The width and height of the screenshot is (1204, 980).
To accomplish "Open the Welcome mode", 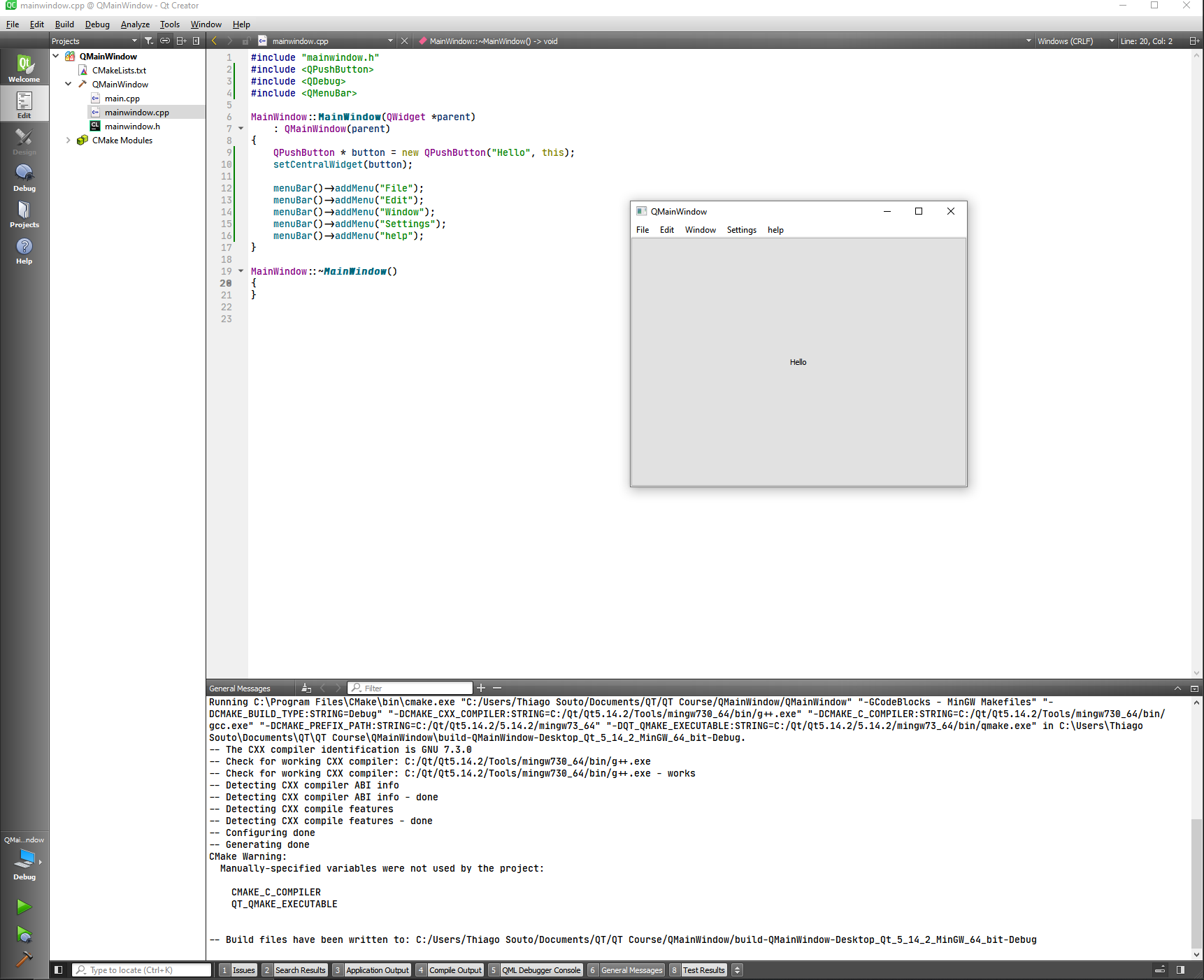I will pos(24,69).
